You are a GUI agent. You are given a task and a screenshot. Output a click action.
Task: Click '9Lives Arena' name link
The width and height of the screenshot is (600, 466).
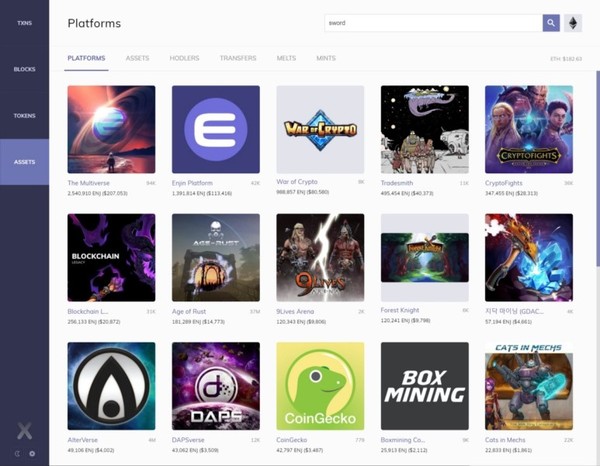295,311
